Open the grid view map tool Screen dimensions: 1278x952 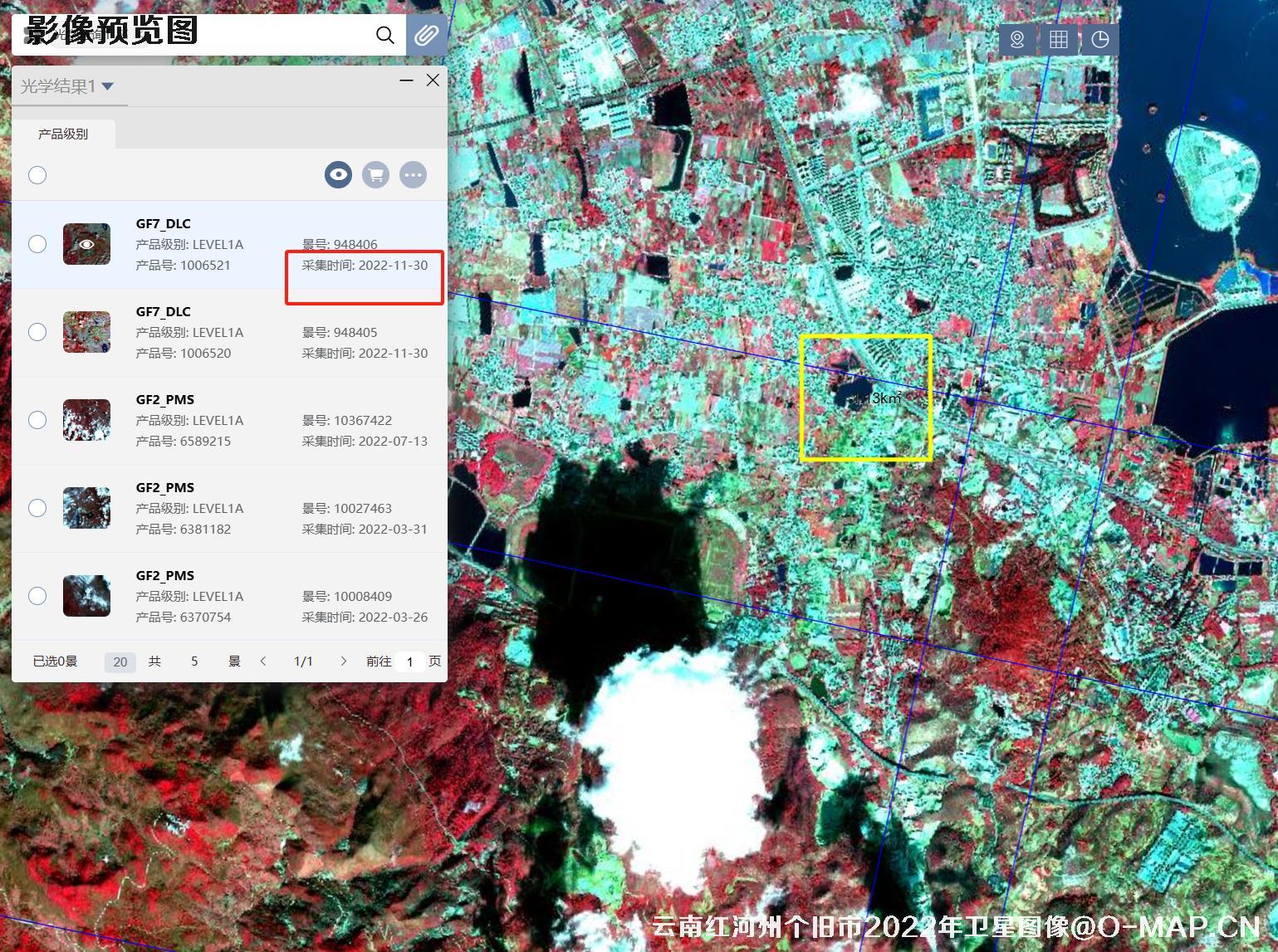(x=1058, y=38)
